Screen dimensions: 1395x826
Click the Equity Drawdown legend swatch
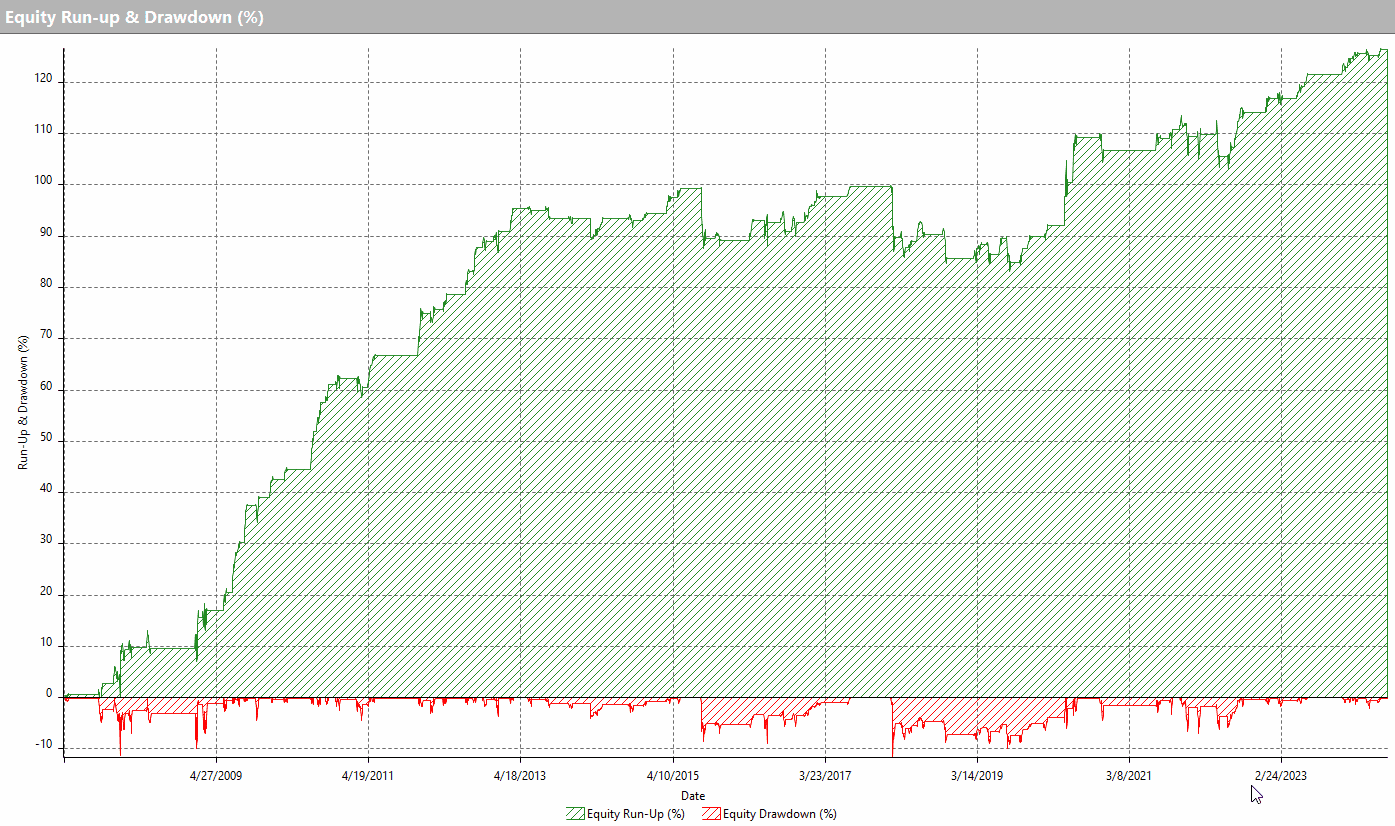712,813
